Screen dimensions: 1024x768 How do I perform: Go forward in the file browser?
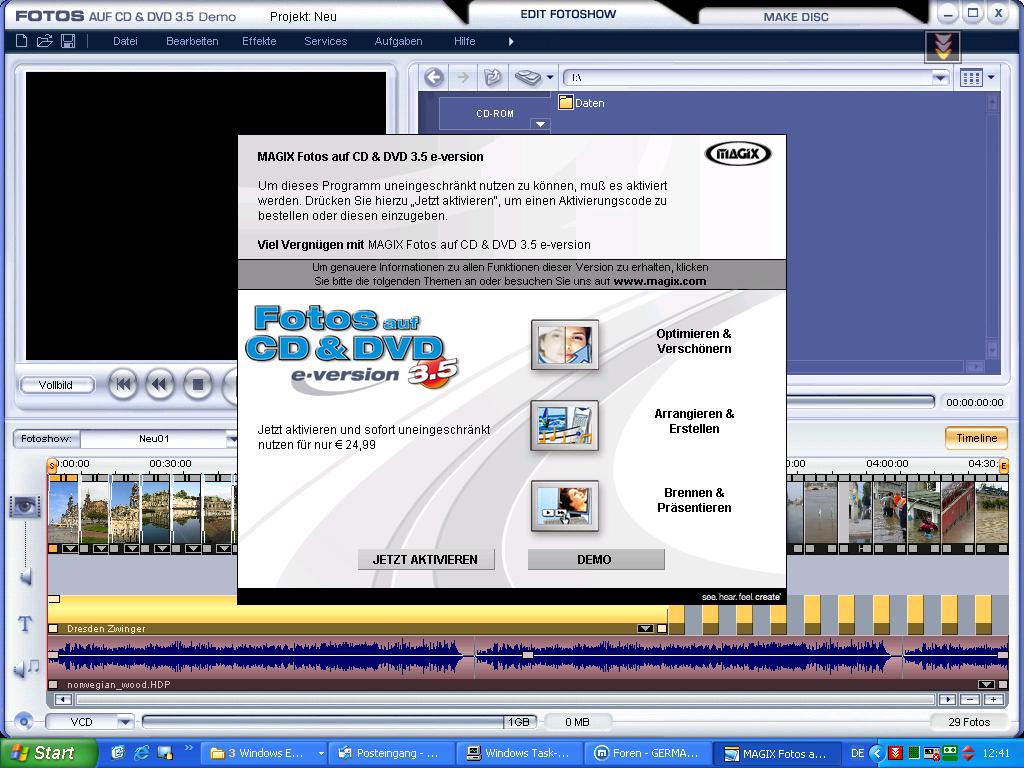click(x=463, y=78)
